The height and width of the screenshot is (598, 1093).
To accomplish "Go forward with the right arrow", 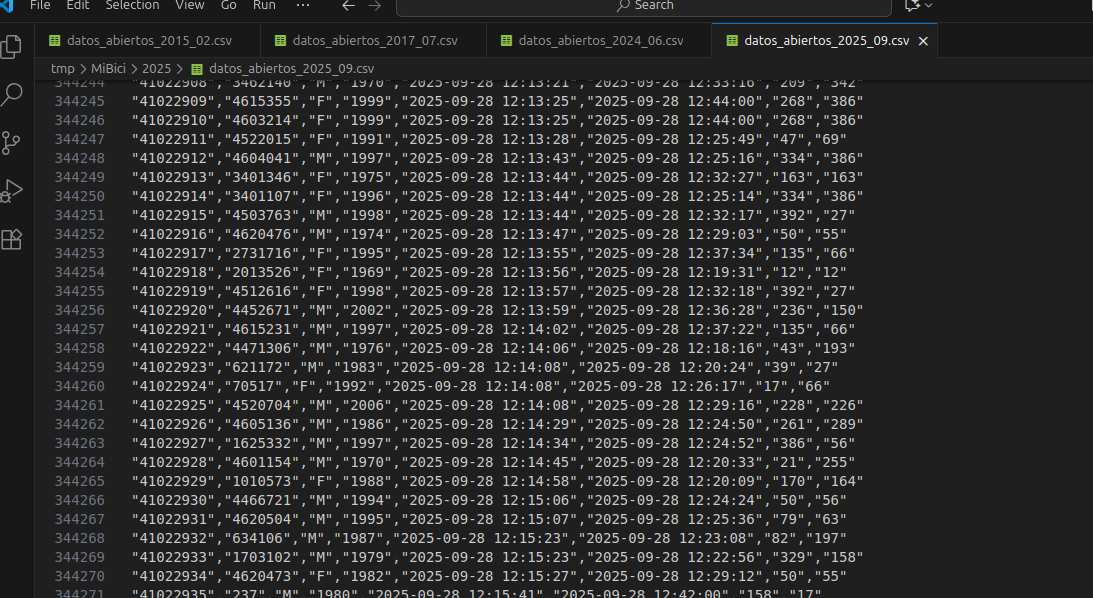I will 376,5.
